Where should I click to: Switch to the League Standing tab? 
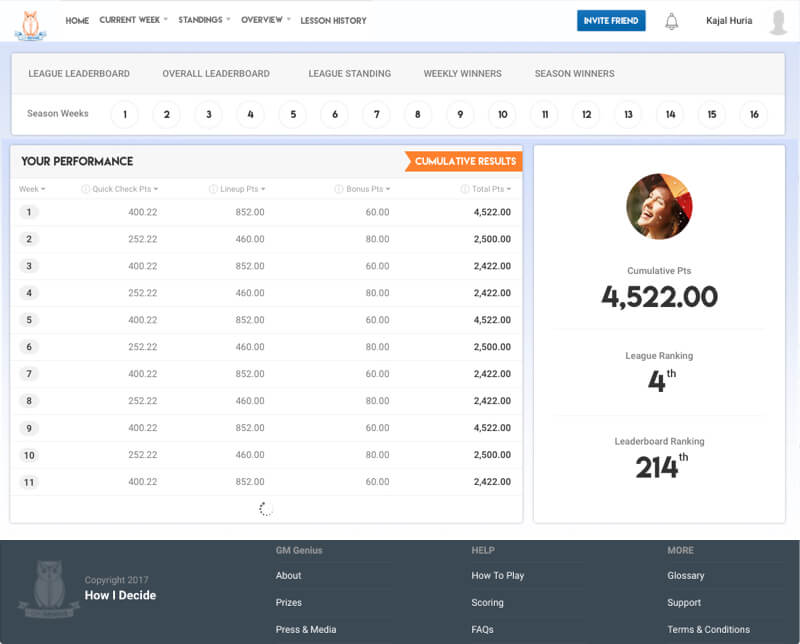point(349,73)
